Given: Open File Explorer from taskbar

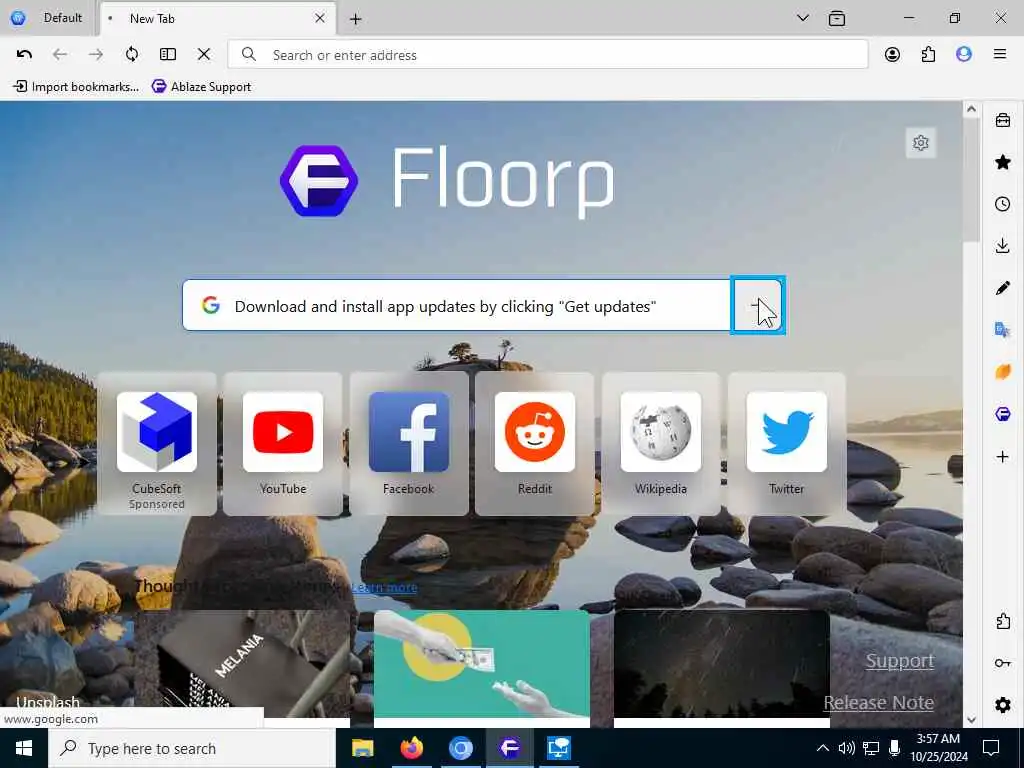Looking at the screenshot, I should pyautogui.click(x=362, y=748).
